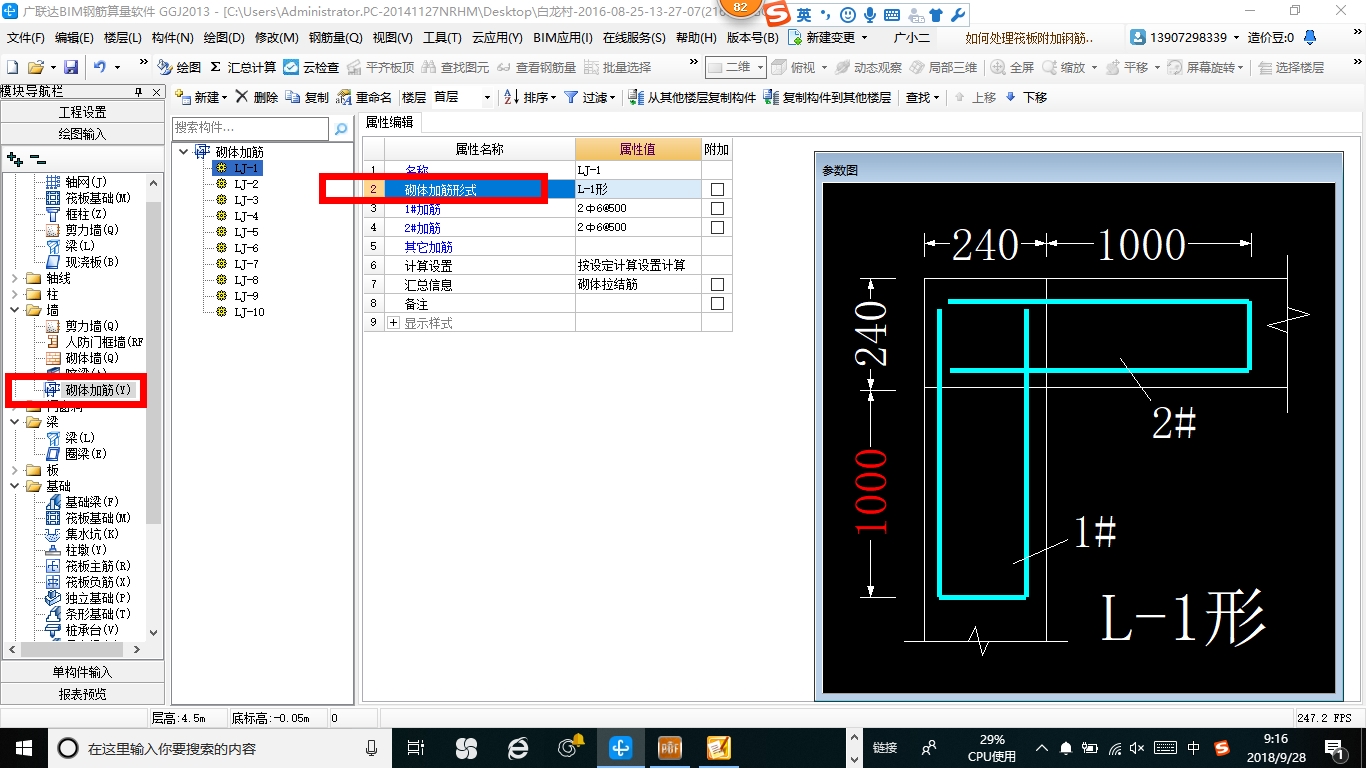
Task: Click 重命名 rename component
Action: tap(364, 97)
